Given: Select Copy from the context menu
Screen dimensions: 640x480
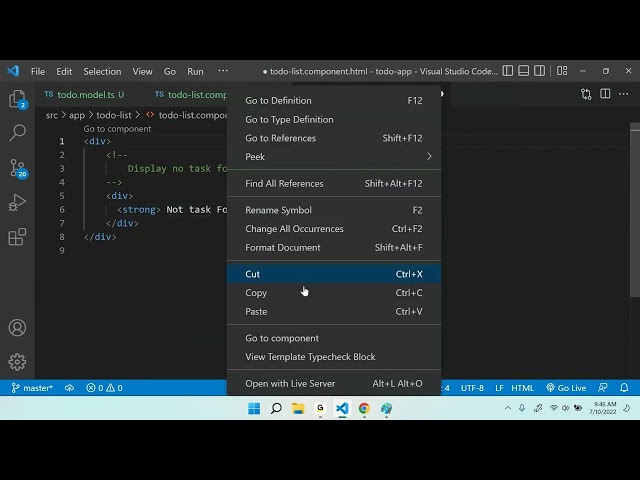Looking at the screenshot, I should pyautogui.click(x=334, y=293).
